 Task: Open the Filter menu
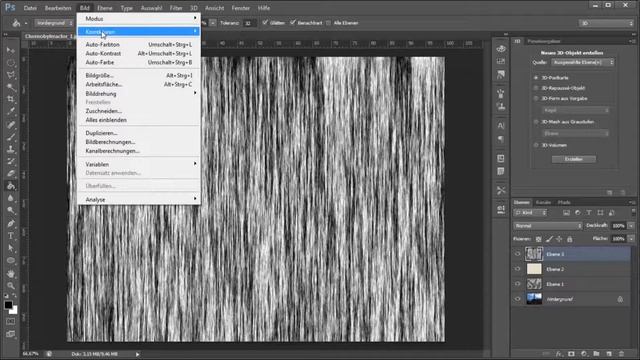tap(176, 8)
